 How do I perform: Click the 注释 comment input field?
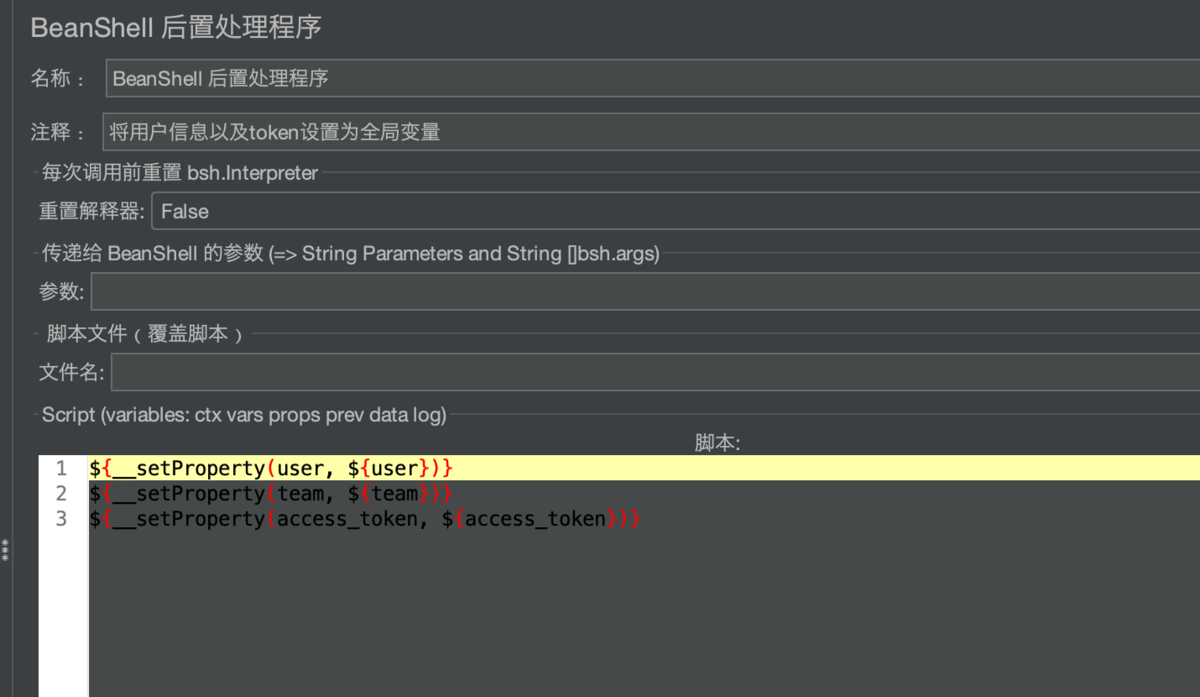tap(651, 131)
